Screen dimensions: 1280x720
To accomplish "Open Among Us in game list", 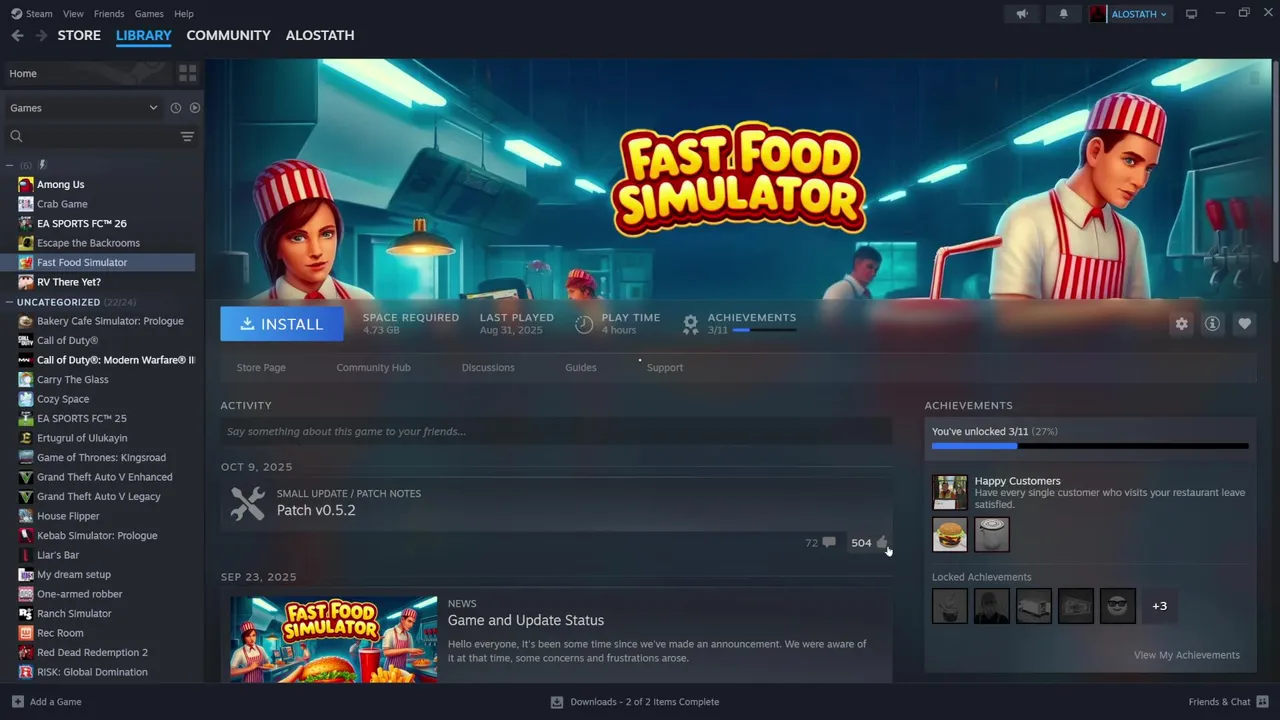I will click(x=60, y=184).
